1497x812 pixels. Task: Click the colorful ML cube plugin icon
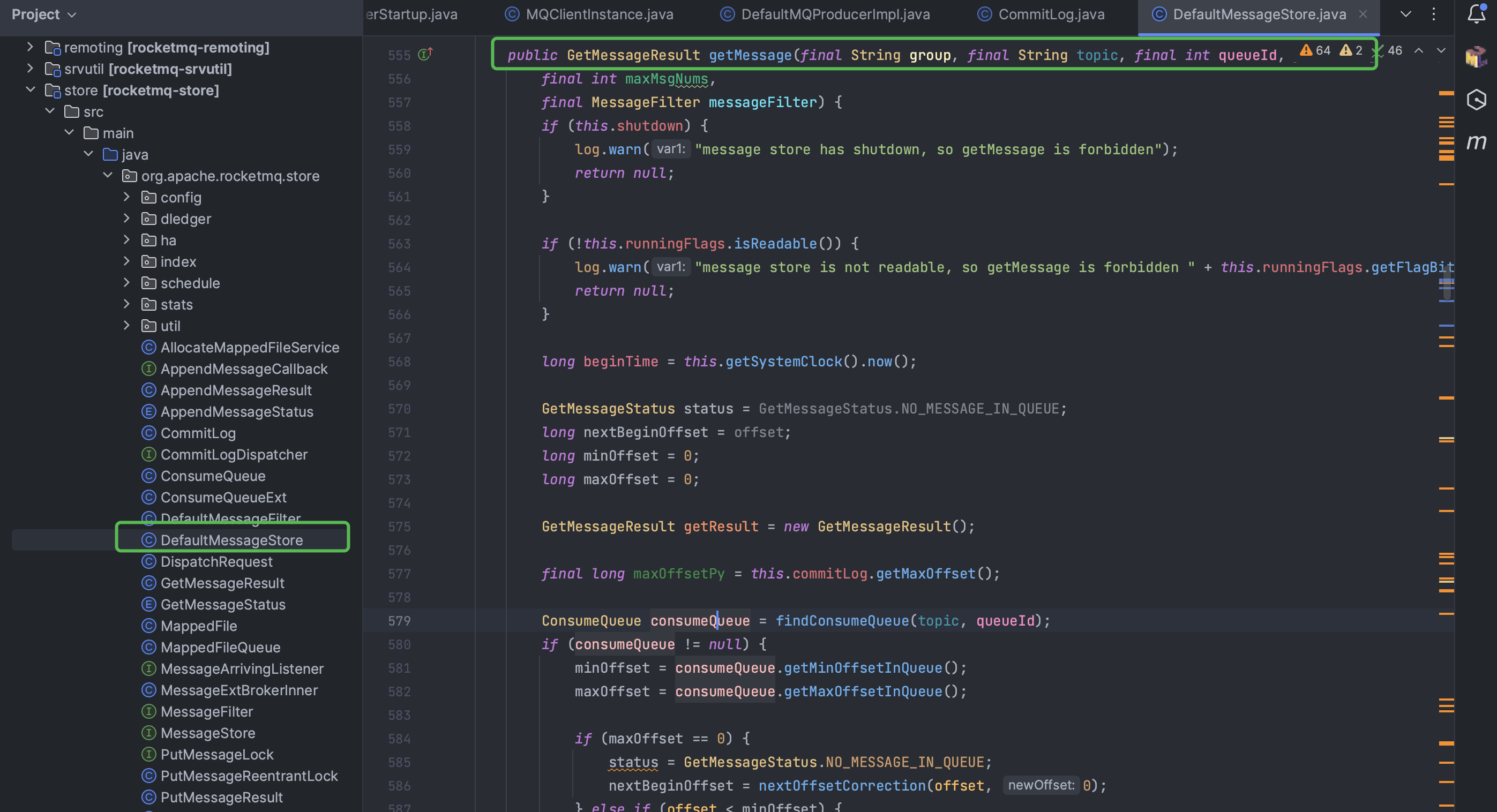coord(1476,56)
